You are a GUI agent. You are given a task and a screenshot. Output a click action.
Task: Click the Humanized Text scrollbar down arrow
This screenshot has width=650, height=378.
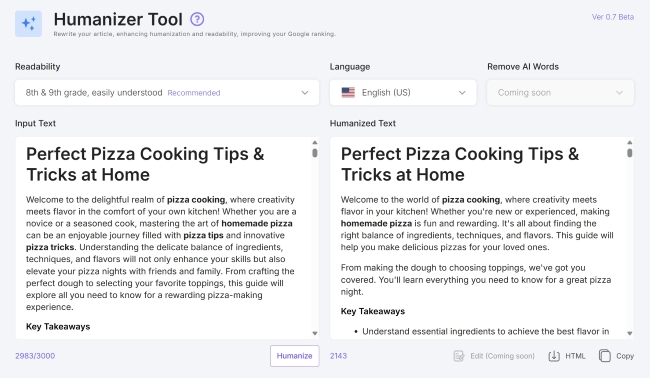click(x=630, y=333)
